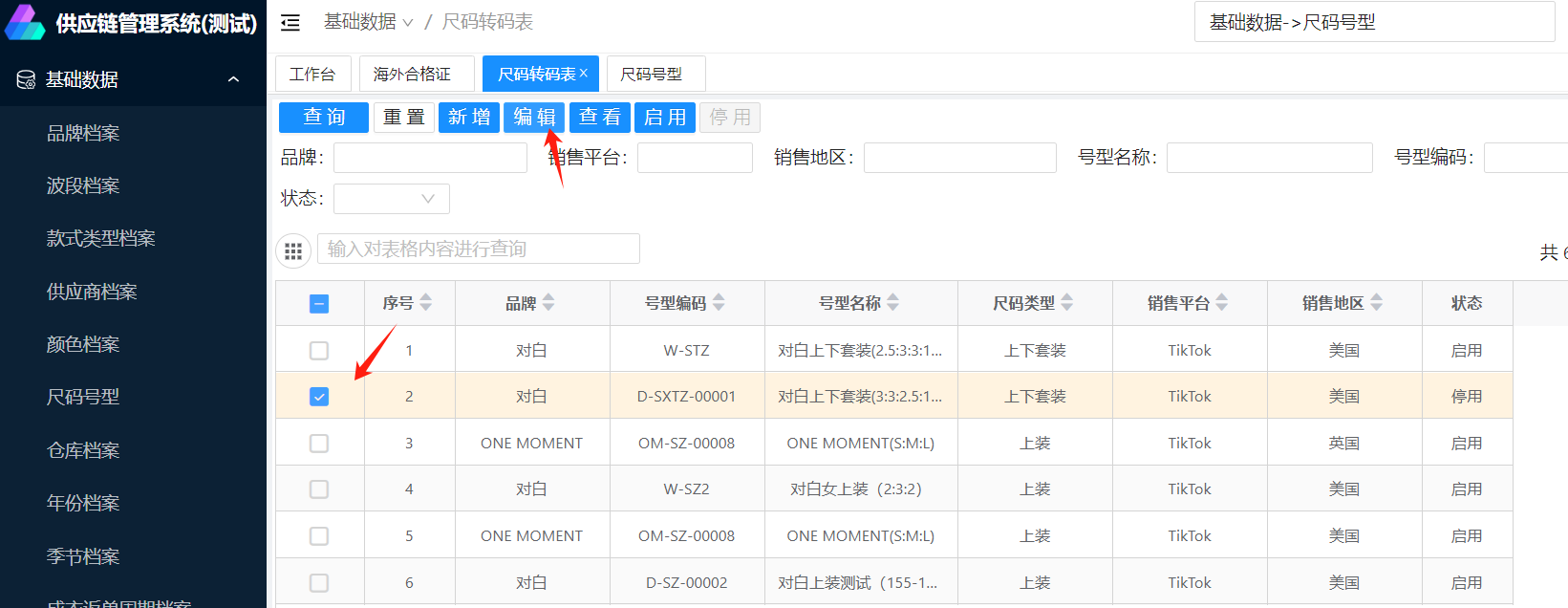Sort by 尺码类型 column sort icon

click(x=1067, y=303)
